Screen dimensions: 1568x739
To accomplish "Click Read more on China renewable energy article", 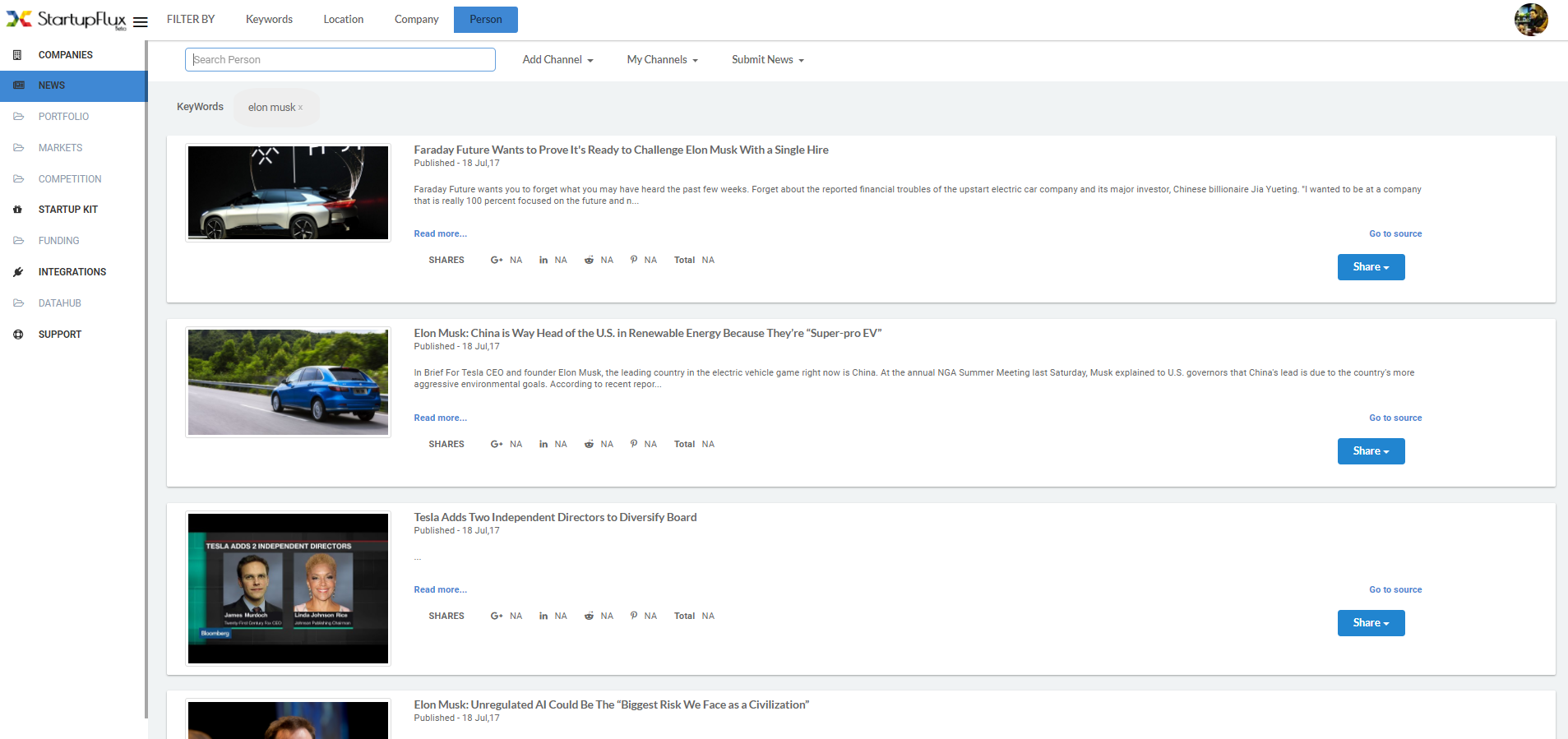I will point(440,418).
